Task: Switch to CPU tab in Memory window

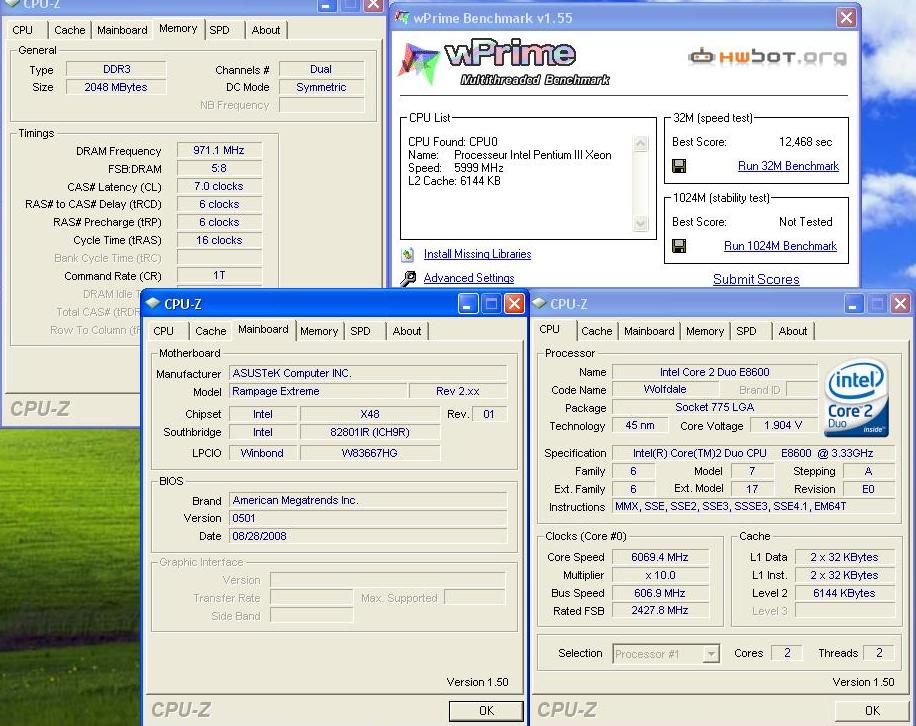Action: pyautogui.click(x=23, y=30)
